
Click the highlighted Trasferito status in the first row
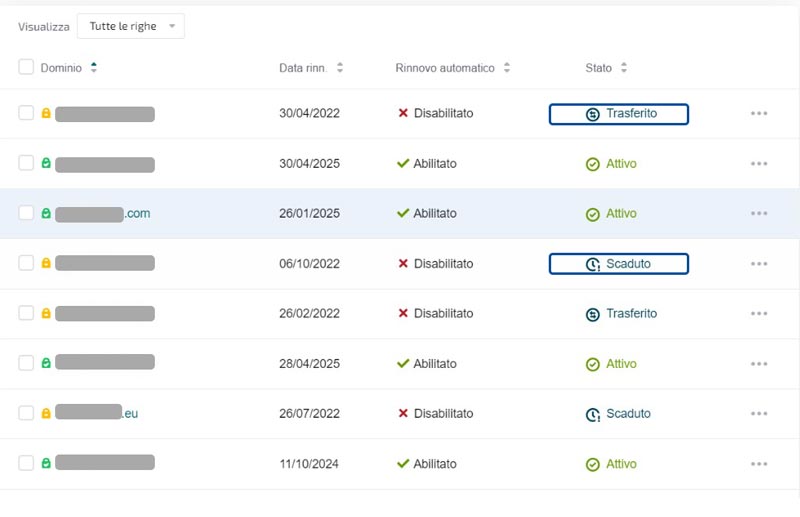point(619,114)
